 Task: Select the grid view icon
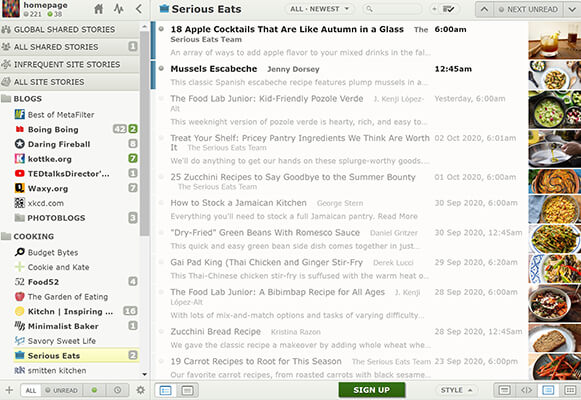coord(570,390)
